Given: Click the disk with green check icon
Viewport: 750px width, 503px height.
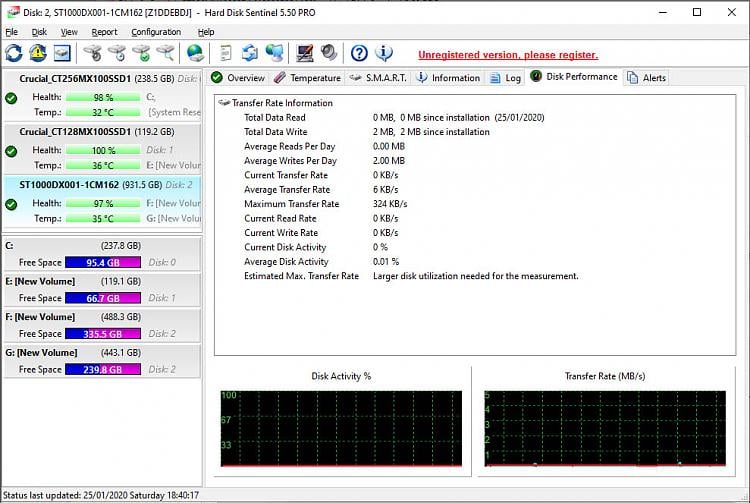Looking at the screenshot, I should (x=141, y=53).
